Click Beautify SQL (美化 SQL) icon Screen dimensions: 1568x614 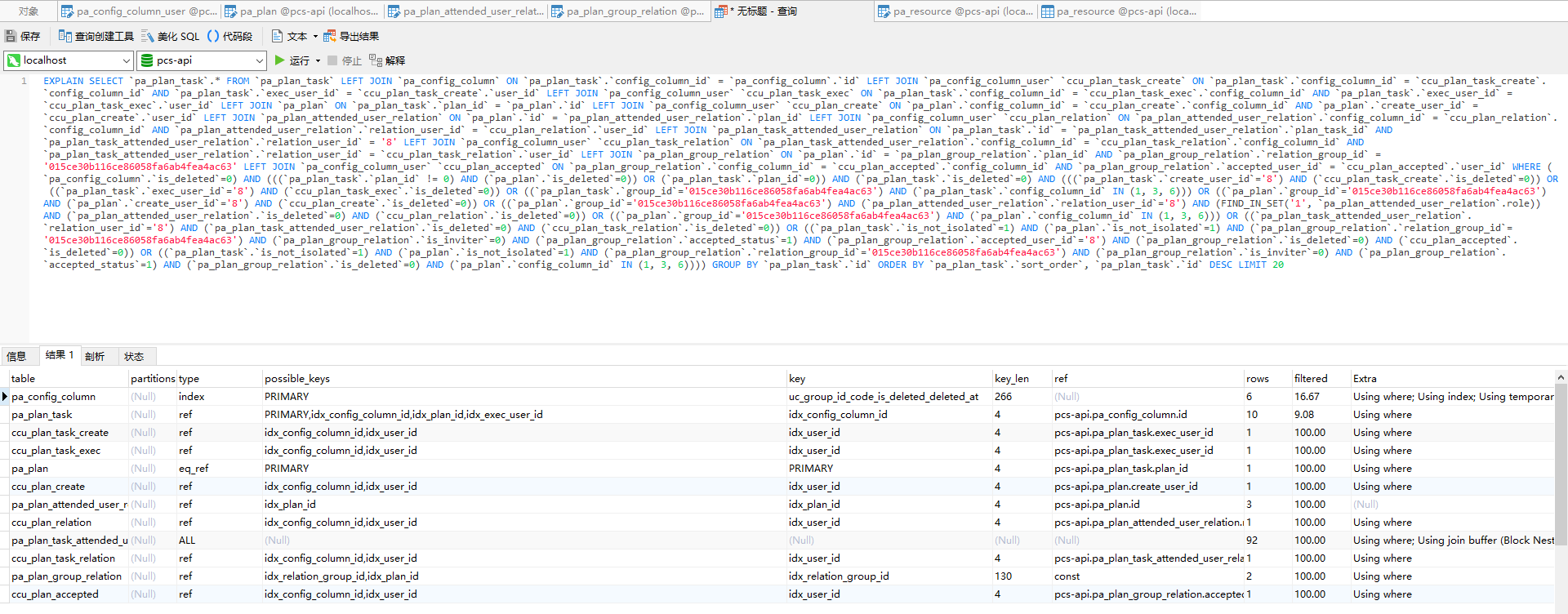click(148, 36)
